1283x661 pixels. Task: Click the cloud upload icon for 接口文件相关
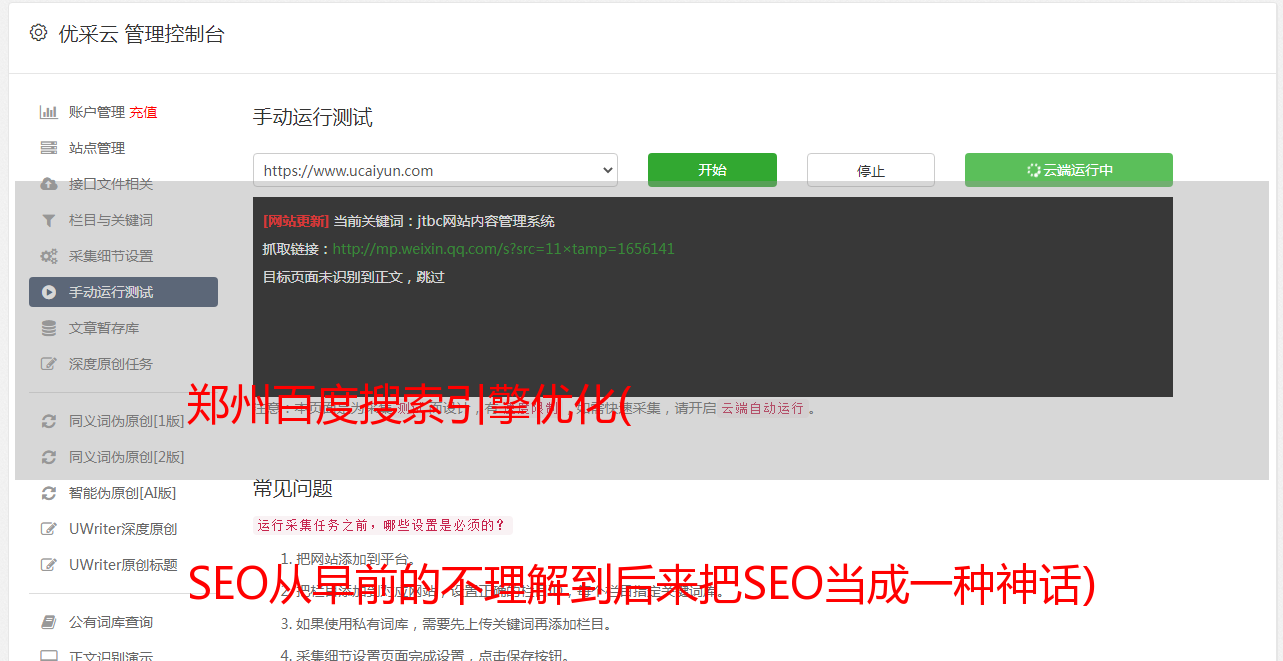(48, 184)
